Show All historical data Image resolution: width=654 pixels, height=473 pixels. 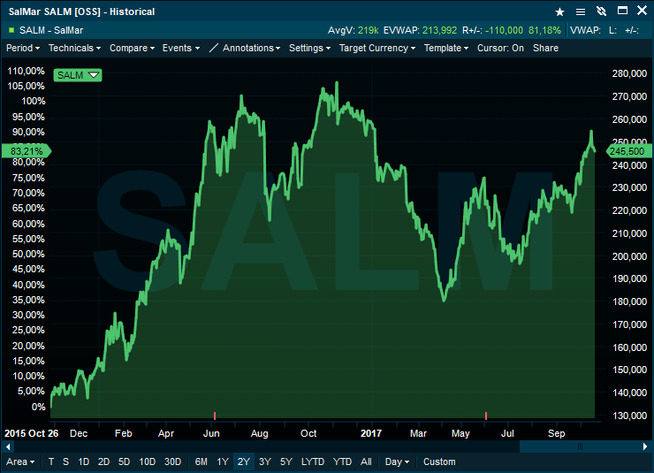click(366, 462)
